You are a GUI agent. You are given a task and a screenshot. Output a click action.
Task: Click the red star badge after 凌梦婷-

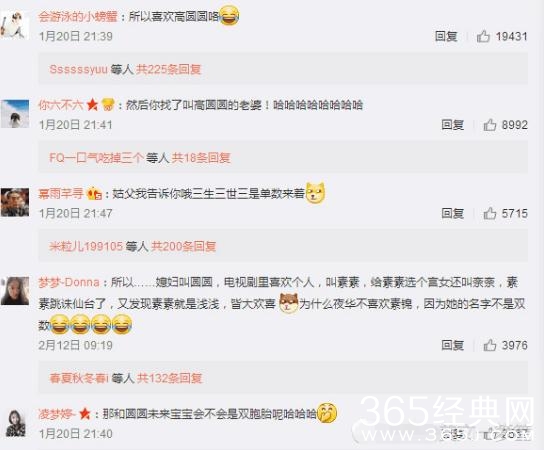coord(85,414)
